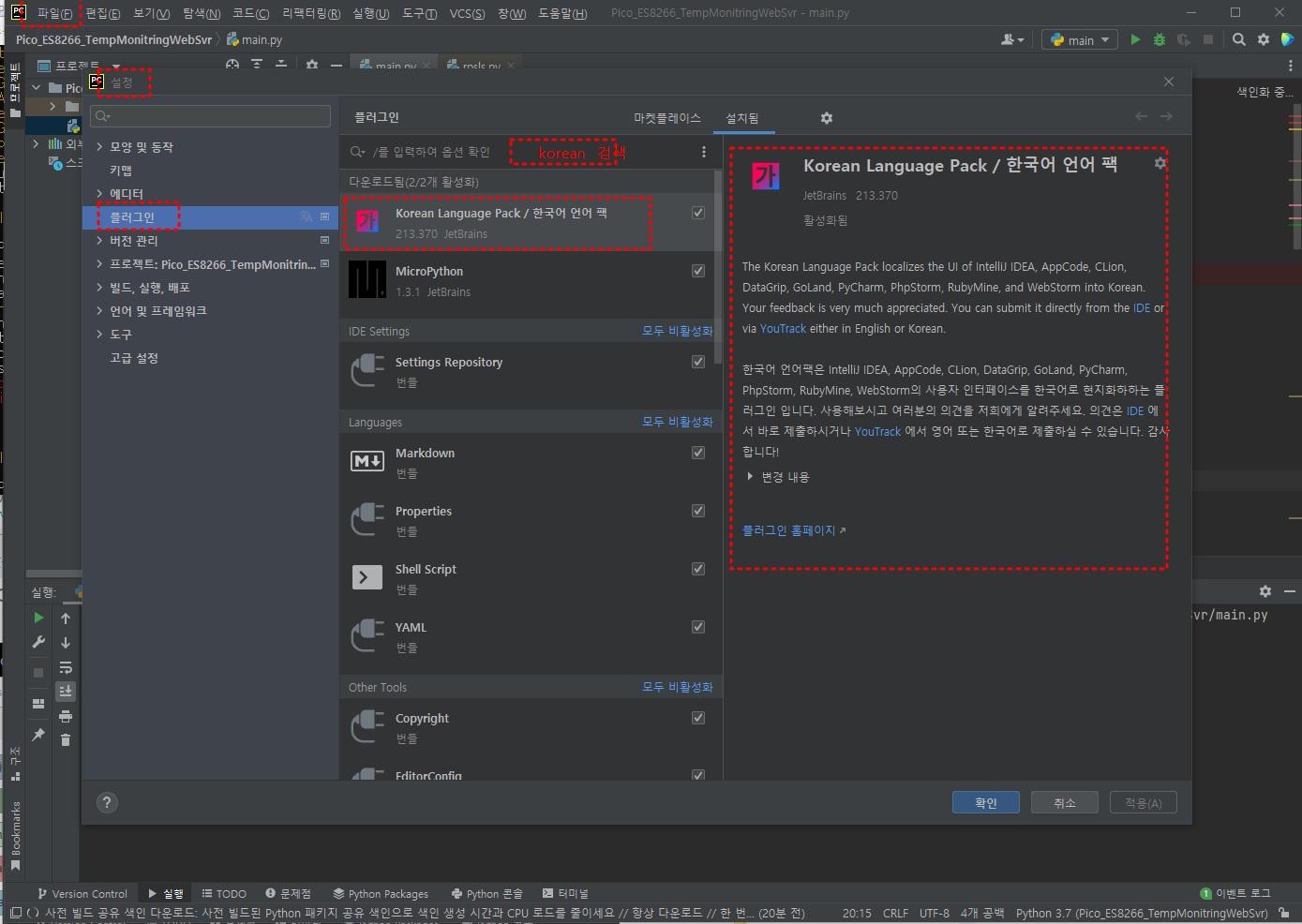Open the VCS(S) menu

(467, 13)
